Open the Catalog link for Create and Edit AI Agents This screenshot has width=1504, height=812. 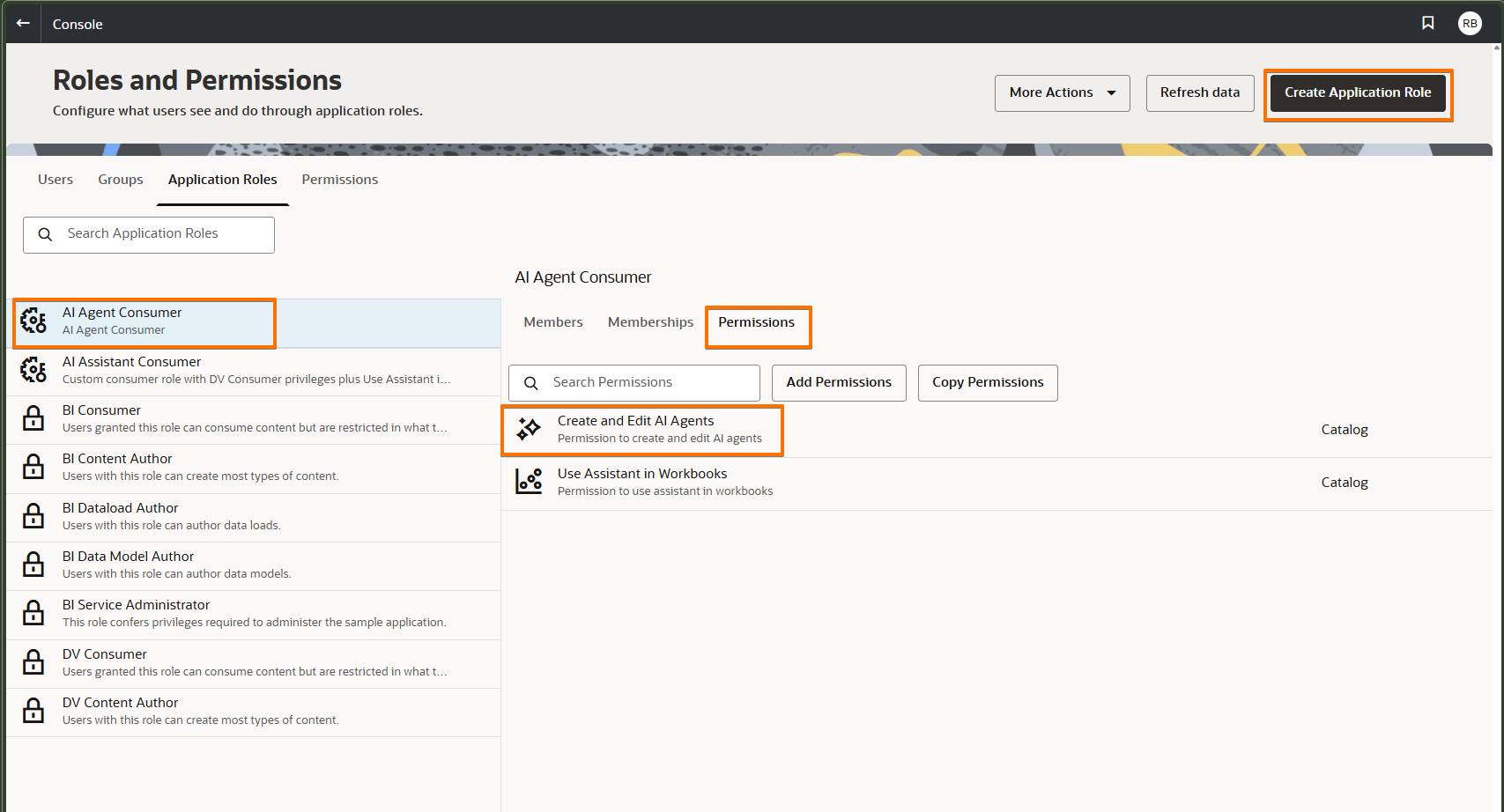pos(1344,429)
